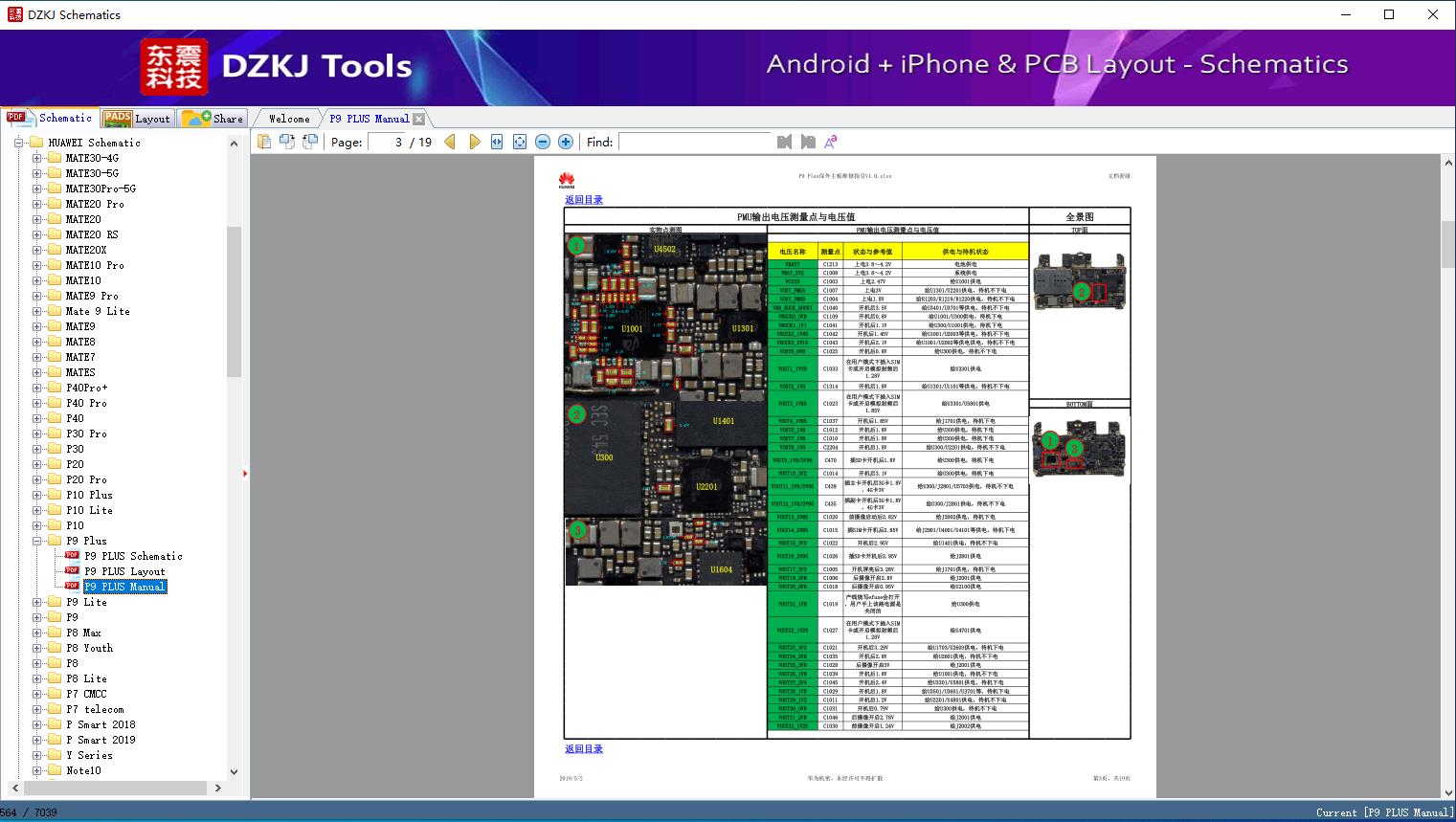Image resolution: width=1456 pixels, height=822 pixels.
Task: Click the next page arrow icon
Action: click(475, 141)
